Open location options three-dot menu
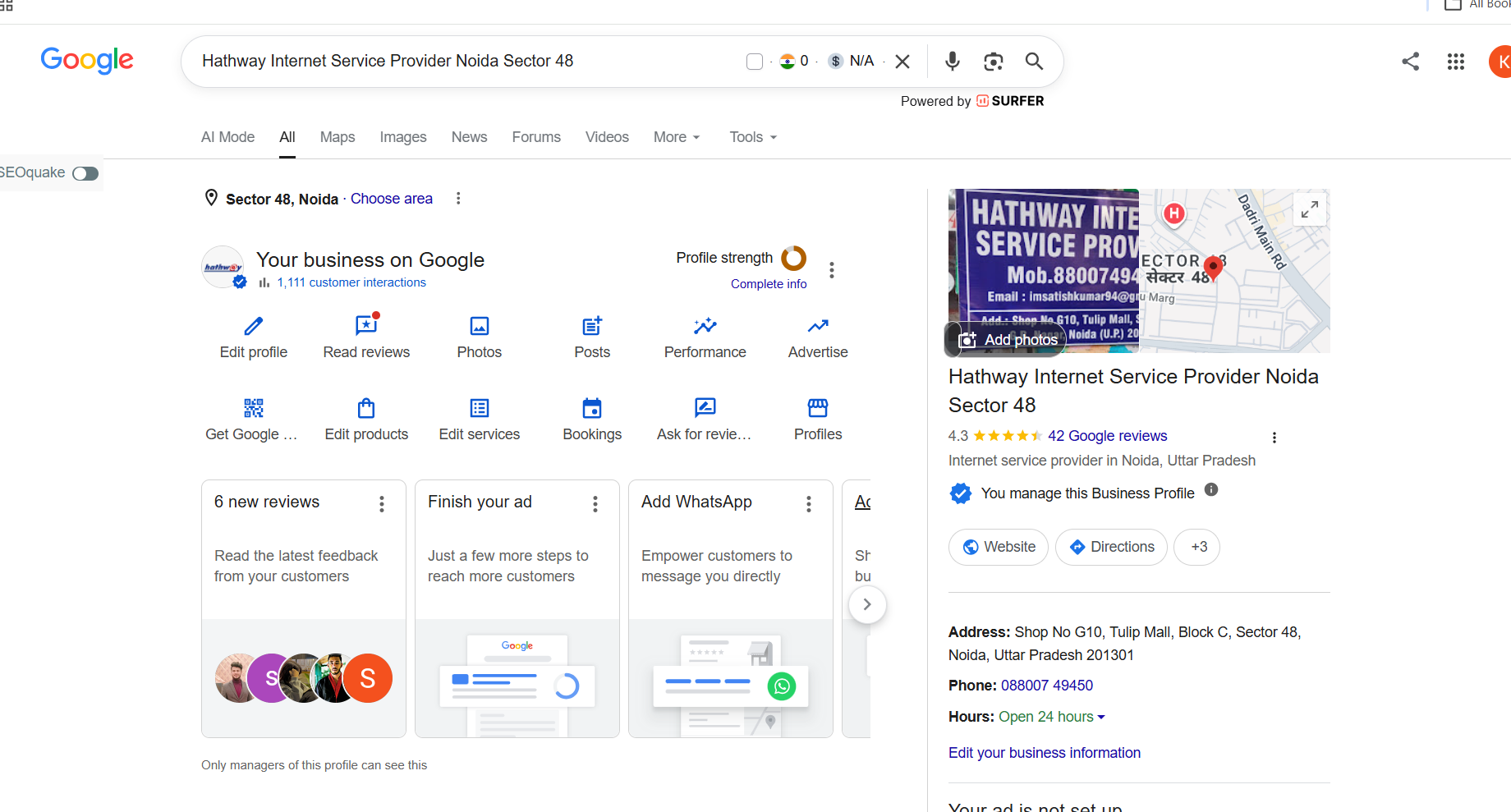Screen dimensions: 1511x812 click(x=458, y=199)
